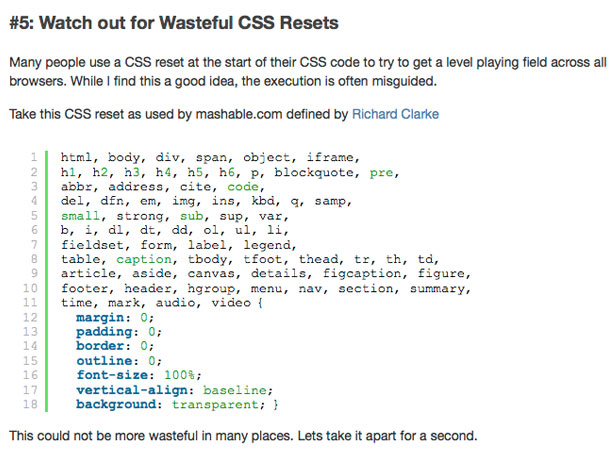Click the 'caption' selector on line 8
615x450 pixels.
[x=144, y=259]
